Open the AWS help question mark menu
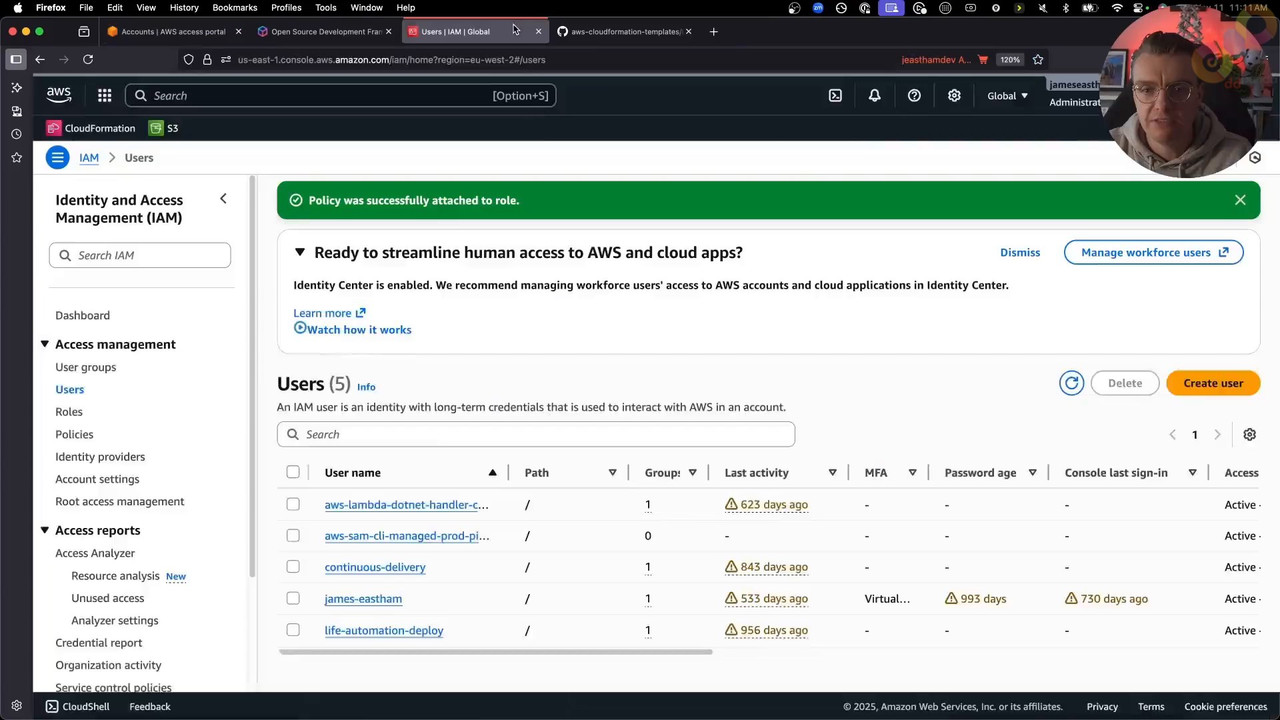This screenshot has height=720, width=1280. pyautogui.click(x=914, y=96)
